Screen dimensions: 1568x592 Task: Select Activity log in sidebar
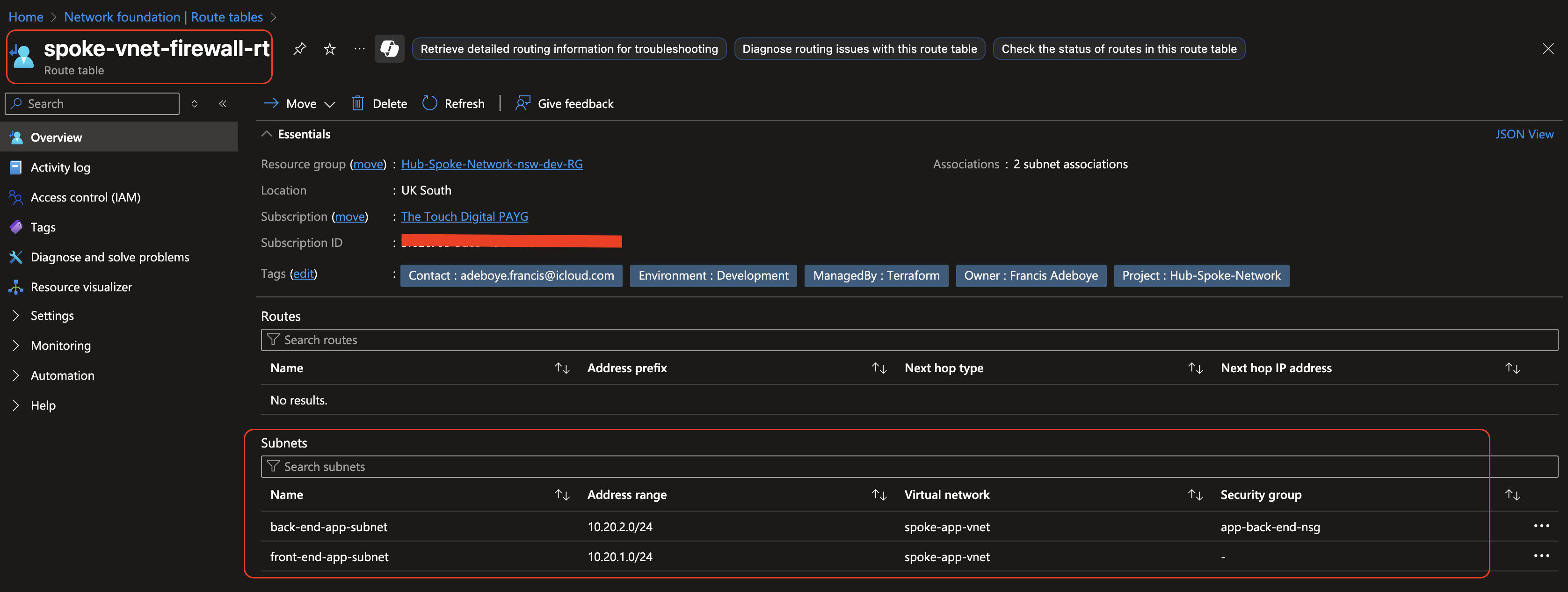(60, 167)
